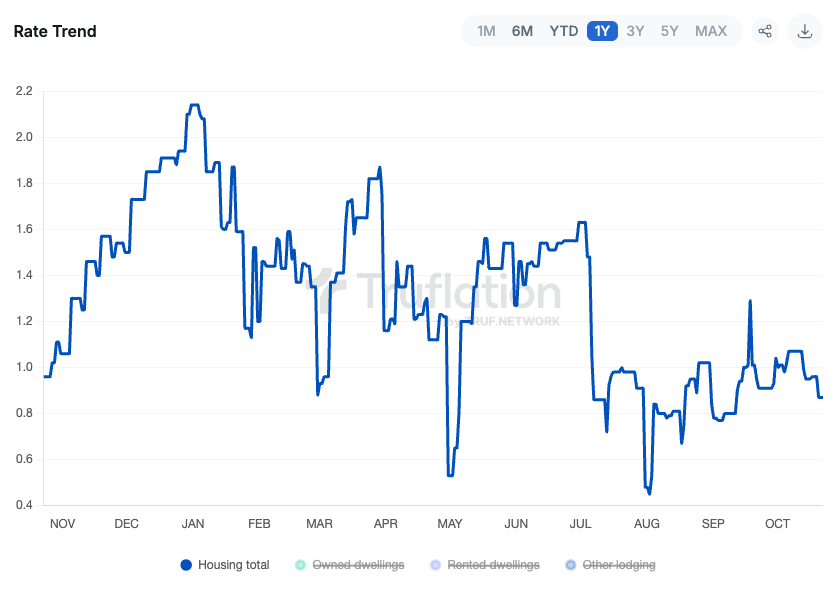Share the Rate Trend chart
The width and height of the screenshot is (837, 593).
tap(765, 31)
